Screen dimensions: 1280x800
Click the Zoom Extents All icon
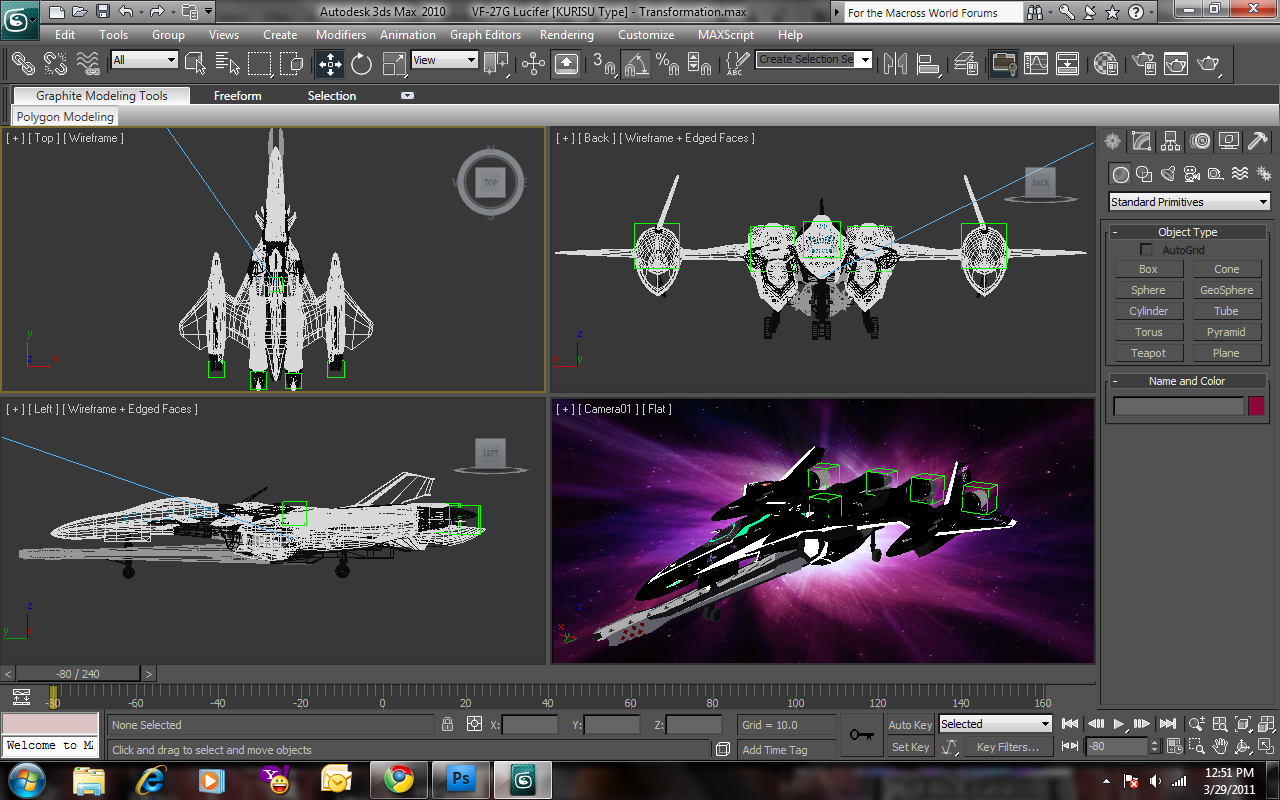pyautogui.click(x=1267, y=724)
